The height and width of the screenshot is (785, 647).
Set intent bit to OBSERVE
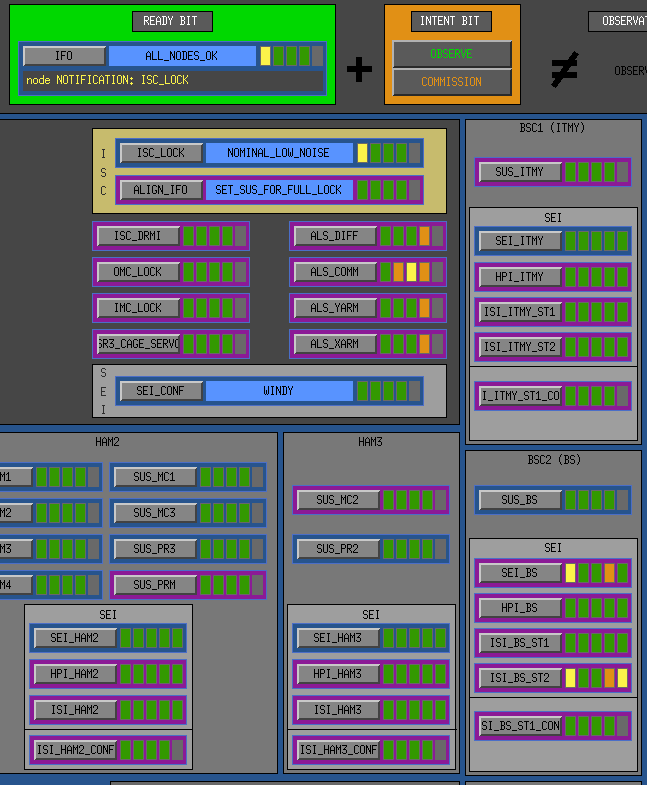pyautogui.click(x=452, y=54)
